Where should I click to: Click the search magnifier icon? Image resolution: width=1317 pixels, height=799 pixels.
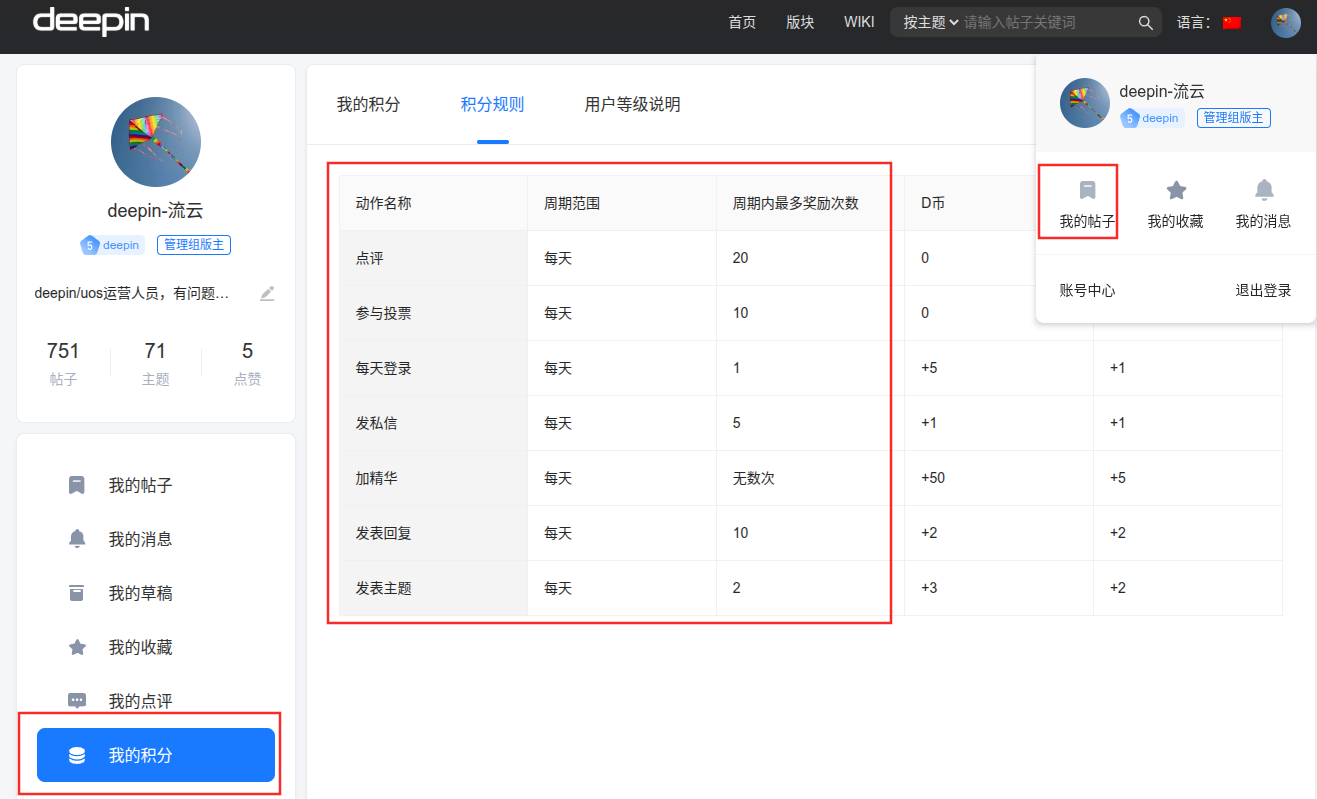click(x=1146, y=23)
